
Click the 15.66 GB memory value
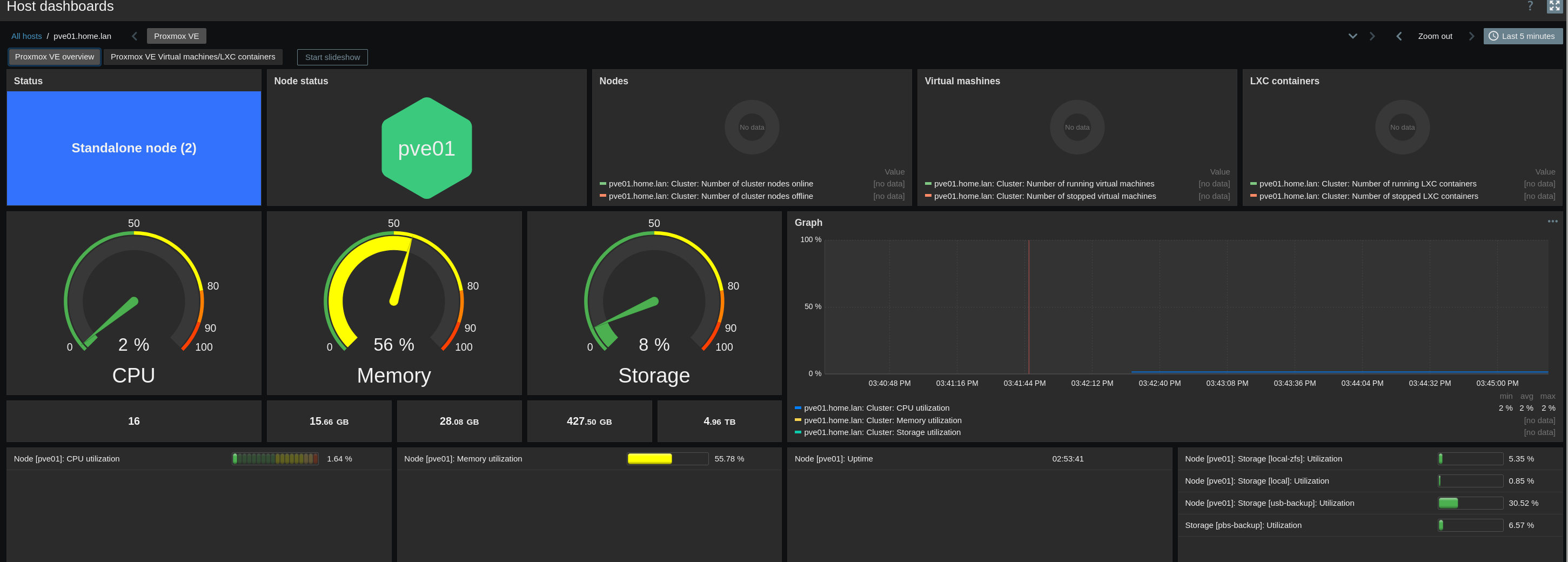click(329, 421)
